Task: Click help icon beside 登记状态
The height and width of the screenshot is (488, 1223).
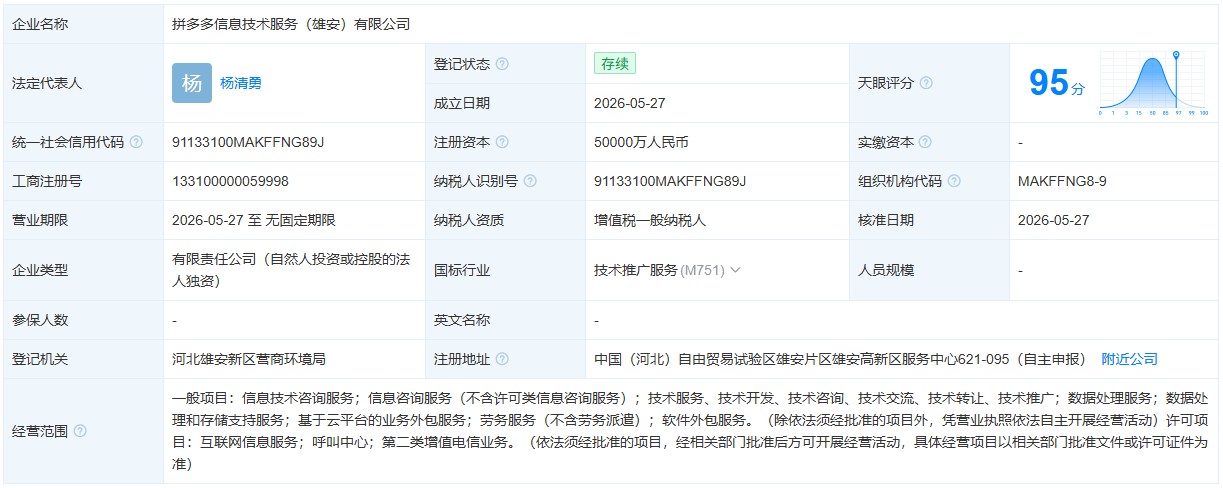Action: coord(502,64)
